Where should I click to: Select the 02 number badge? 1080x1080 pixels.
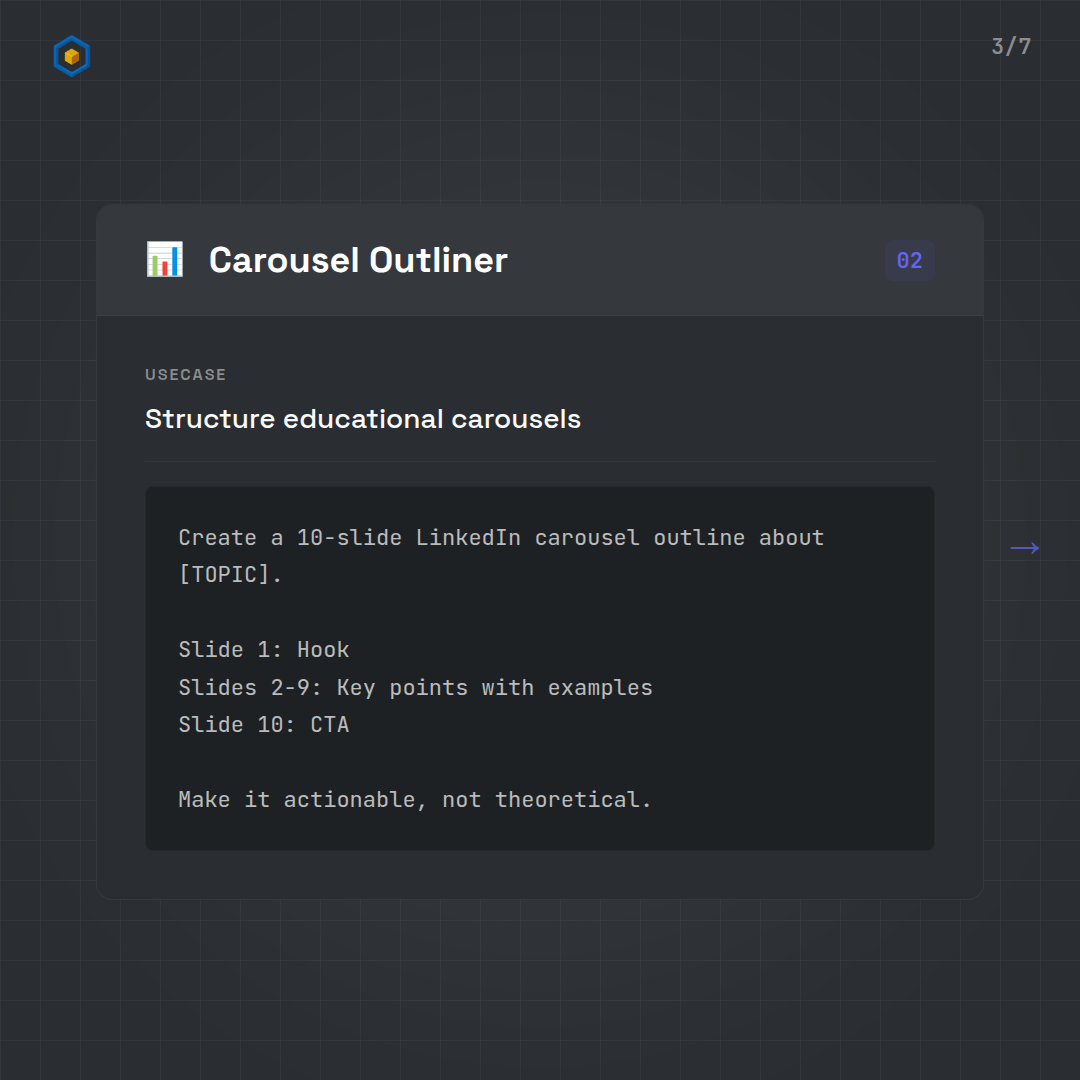point(909,261)
